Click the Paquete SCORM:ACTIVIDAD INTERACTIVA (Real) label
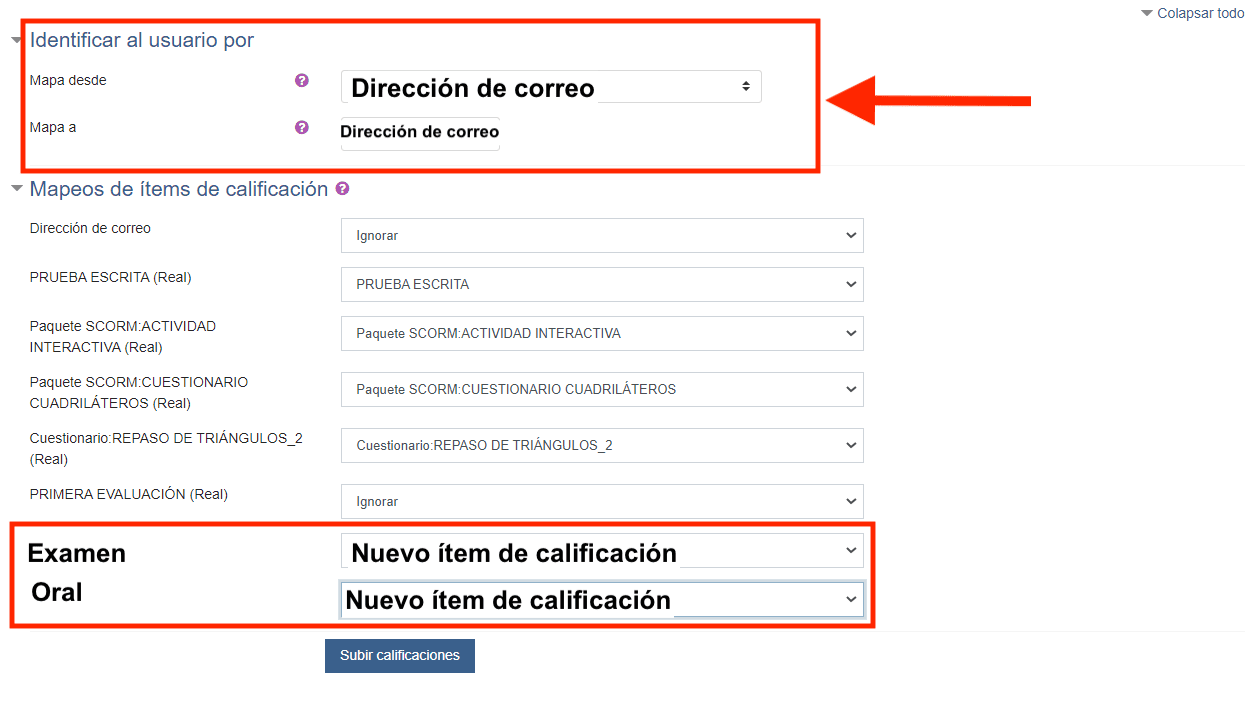The height and width of the screenshot is (705, 1249). [123, 337]
